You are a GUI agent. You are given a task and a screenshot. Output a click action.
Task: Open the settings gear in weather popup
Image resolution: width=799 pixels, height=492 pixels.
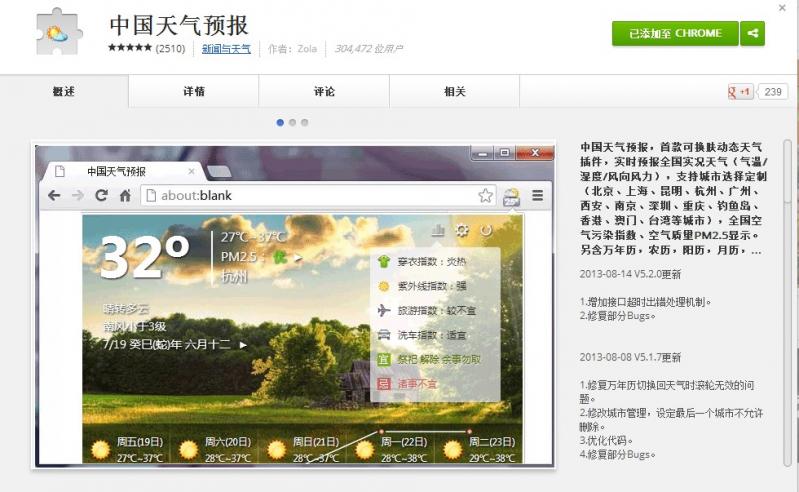point(461,231)
